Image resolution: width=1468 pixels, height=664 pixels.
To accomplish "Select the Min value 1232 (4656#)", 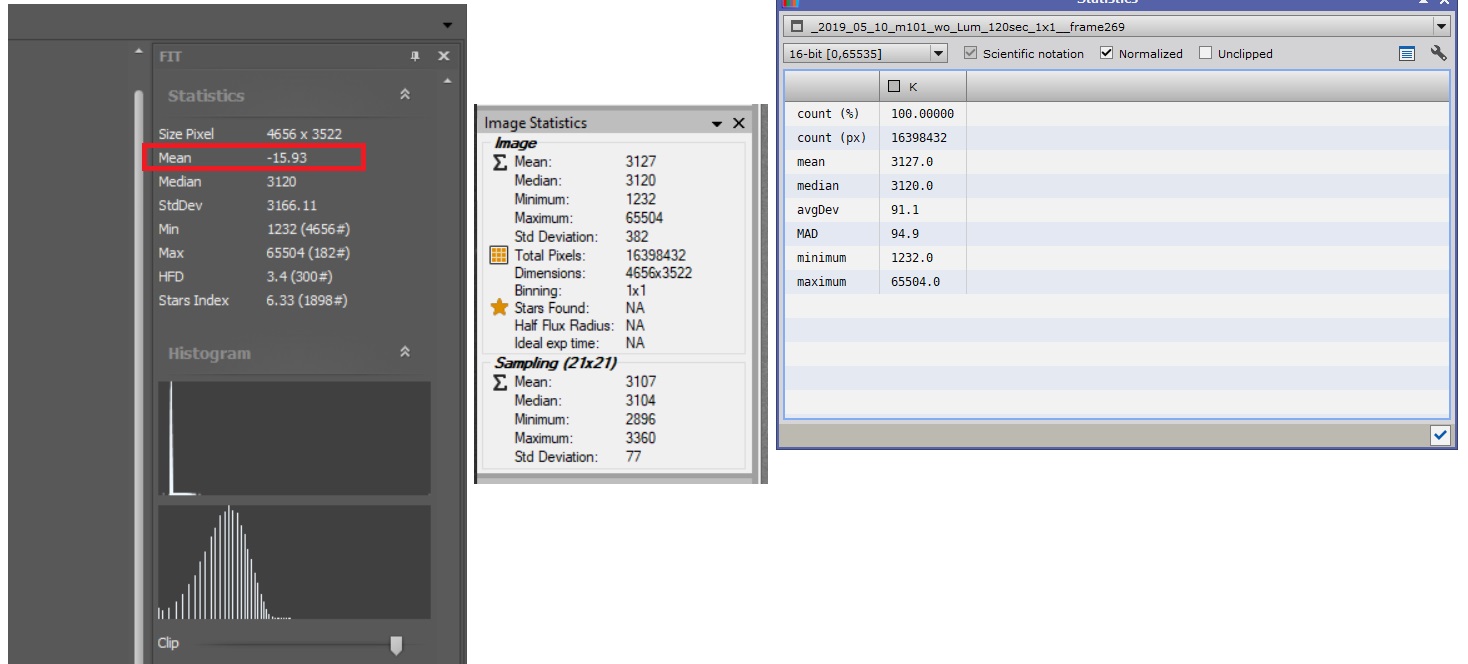I will click(308, 229).
